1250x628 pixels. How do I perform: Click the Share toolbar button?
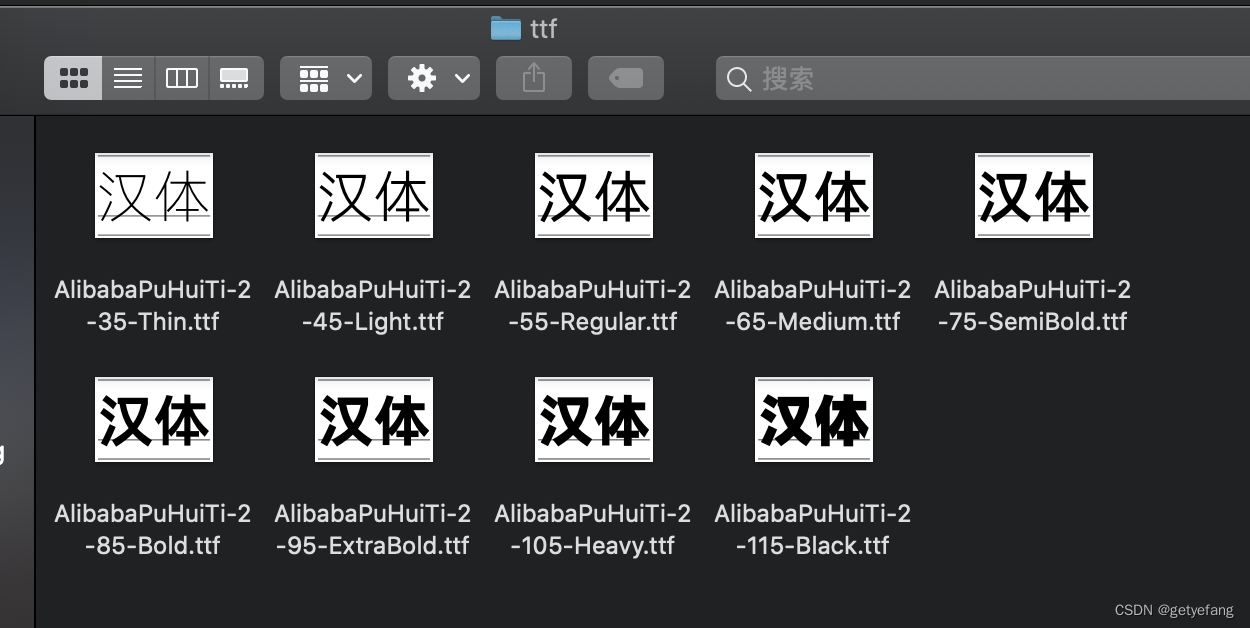tap(534, 78)
